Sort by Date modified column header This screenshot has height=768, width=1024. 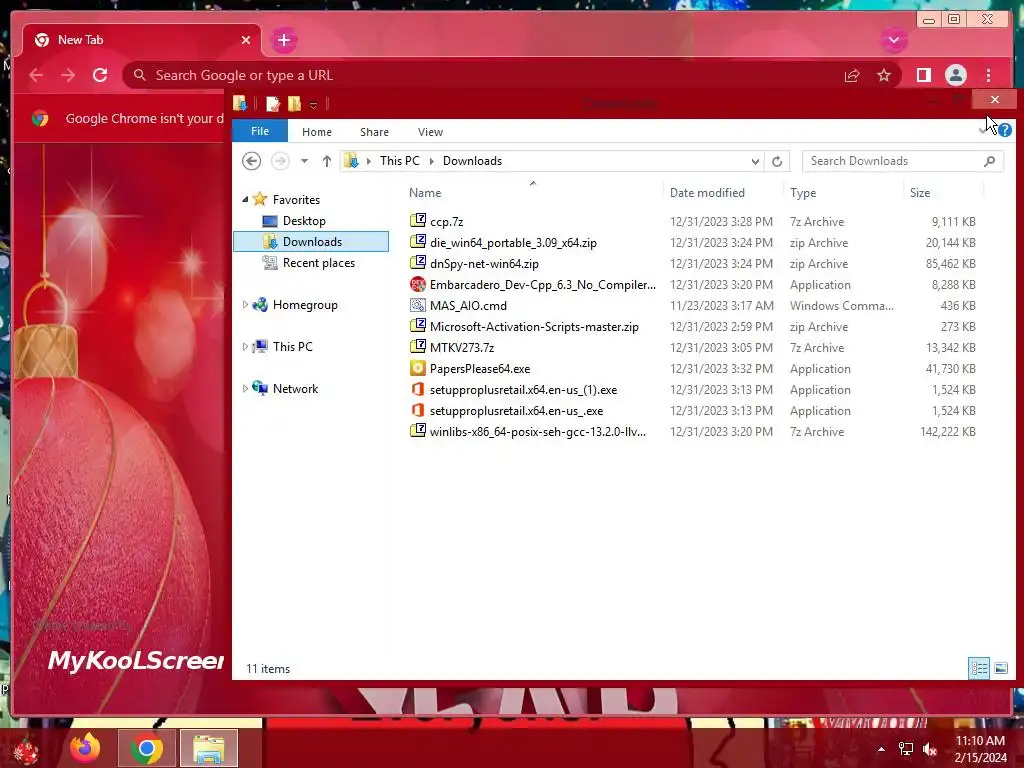coord(707,193)
